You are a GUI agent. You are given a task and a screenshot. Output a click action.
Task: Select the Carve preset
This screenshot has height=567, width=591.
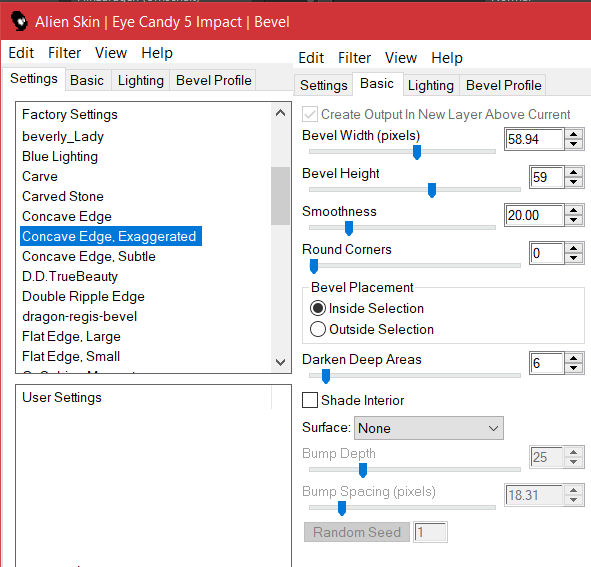pos(40,176)
